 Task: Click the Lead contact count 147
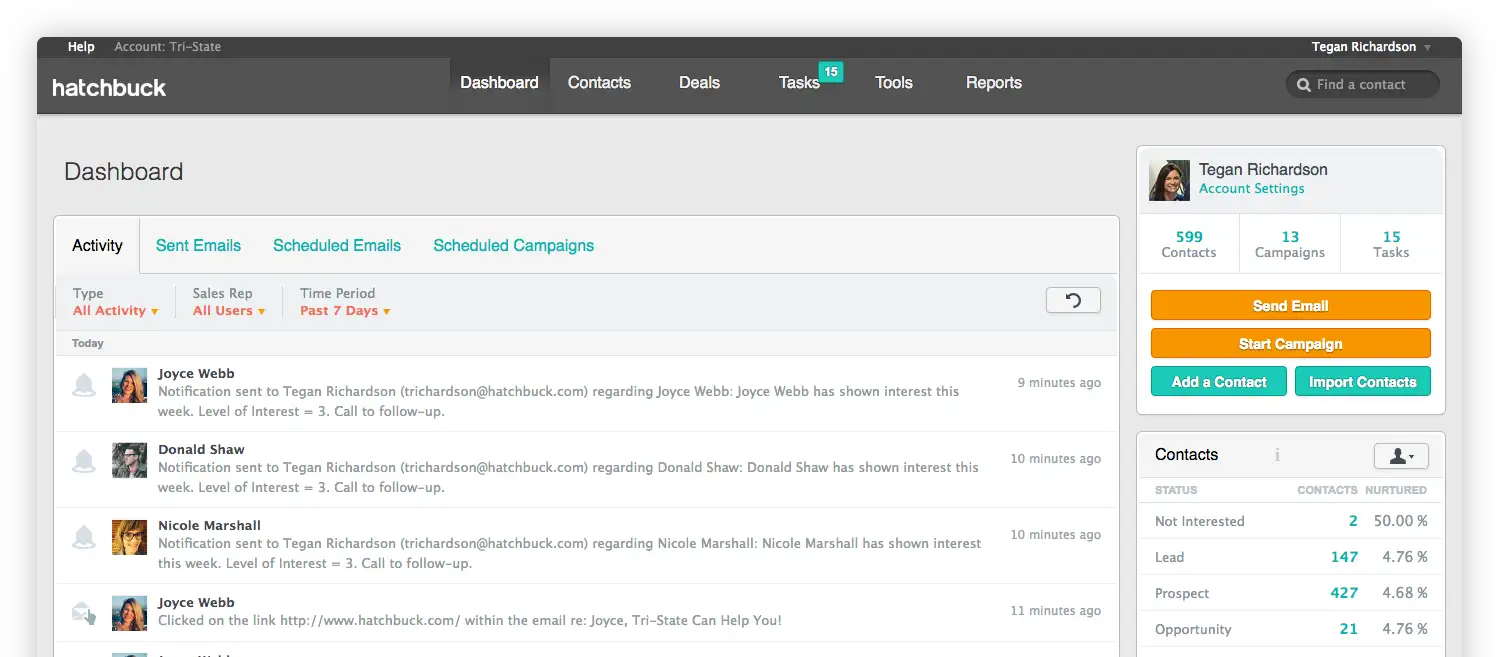point(1344,557)
